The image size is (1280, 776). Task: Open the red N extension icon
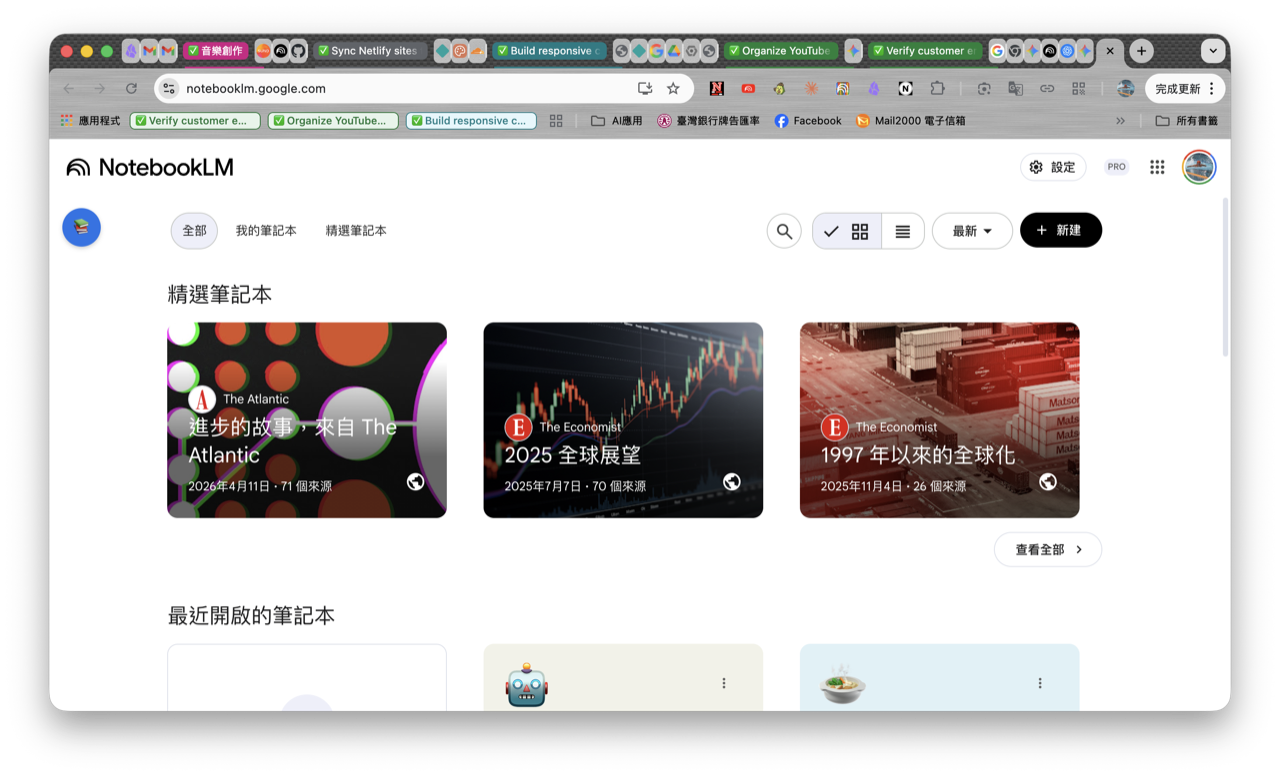pos(716,88)
